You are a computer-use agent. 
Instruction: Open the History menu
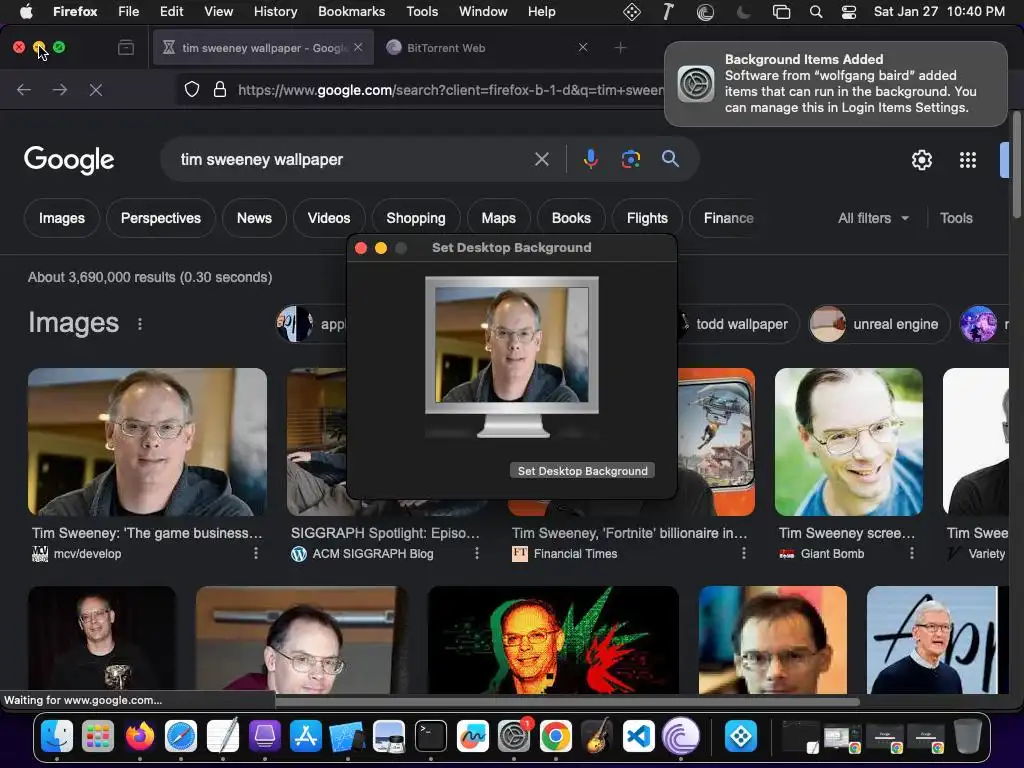(x=275, y=12)
